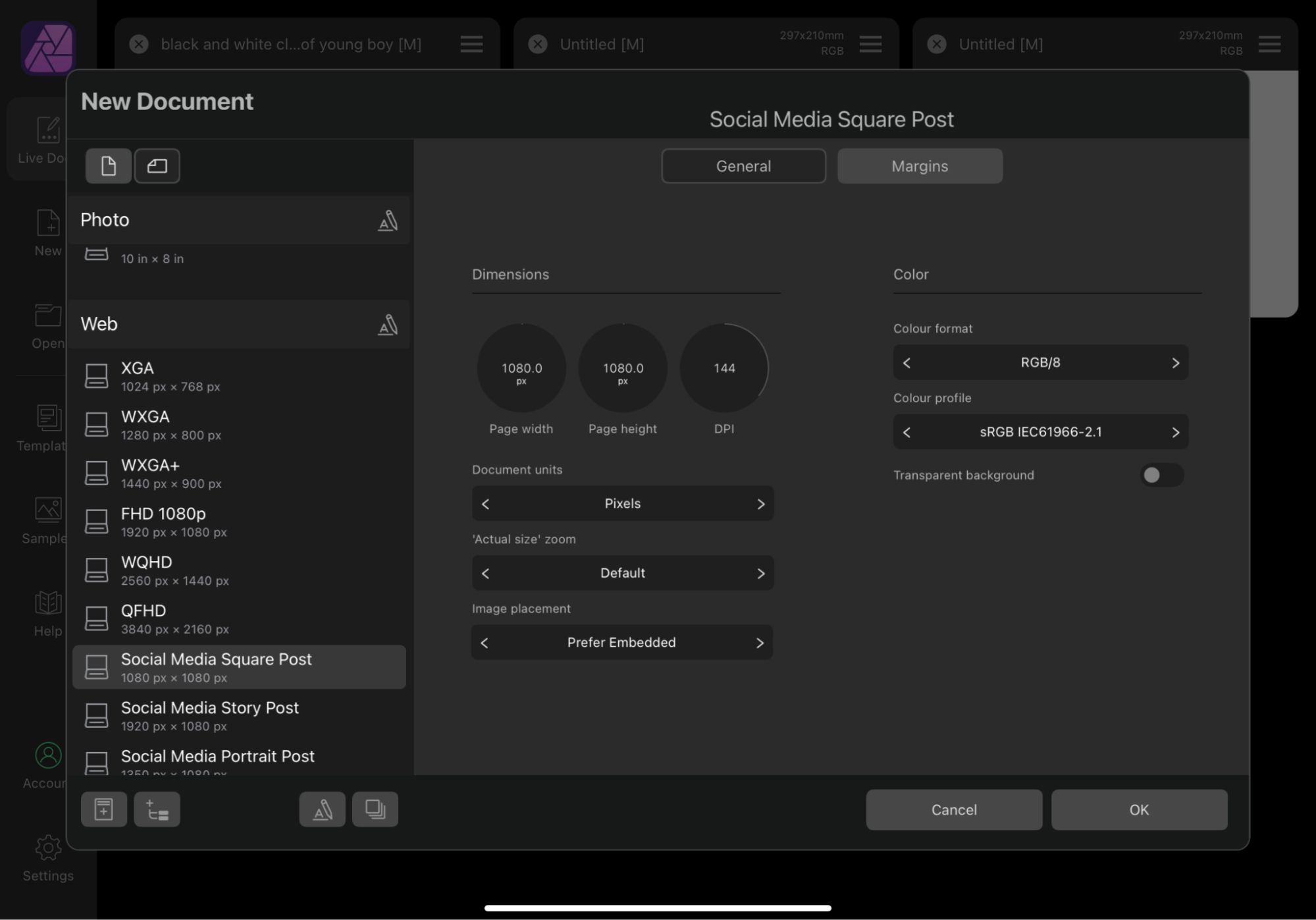
Task: Open sRGB IEC61966-2.1 profile selector
Action: coord(1040,432)
